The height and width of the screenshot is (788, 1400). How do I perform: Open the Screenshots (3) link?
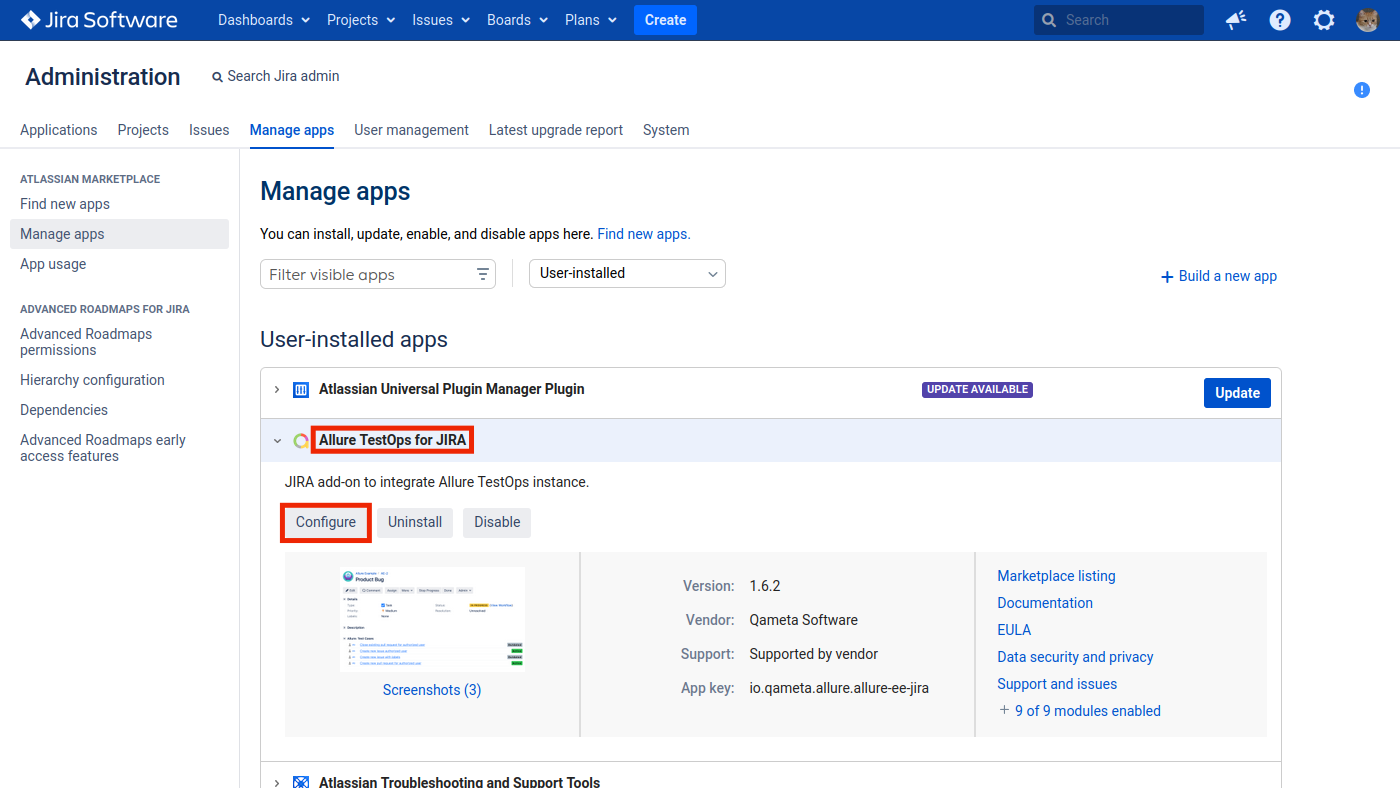[x=432, y=690]
